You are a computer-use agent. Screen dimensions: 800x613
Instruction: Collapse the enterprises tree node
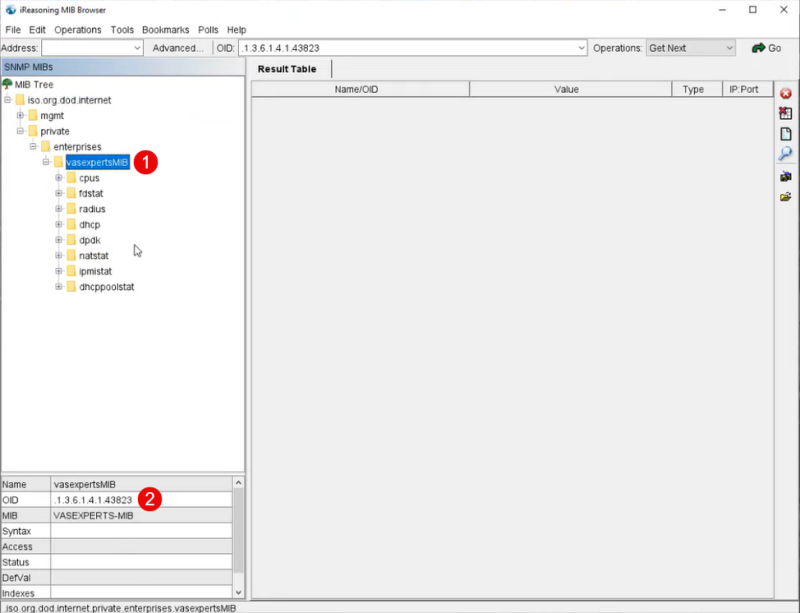33,147
